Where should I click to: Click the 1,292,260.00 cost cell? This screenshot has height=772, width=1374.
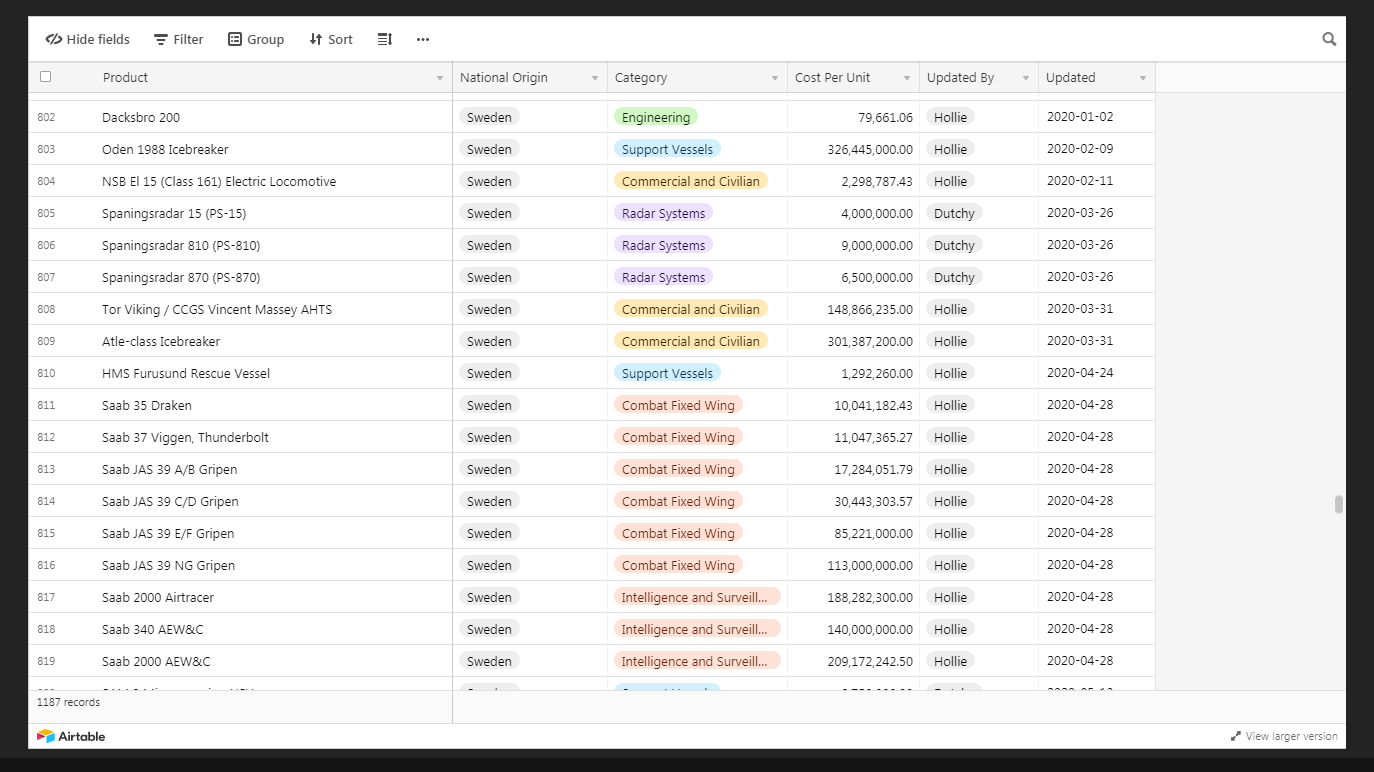click(x=853, y=373)
